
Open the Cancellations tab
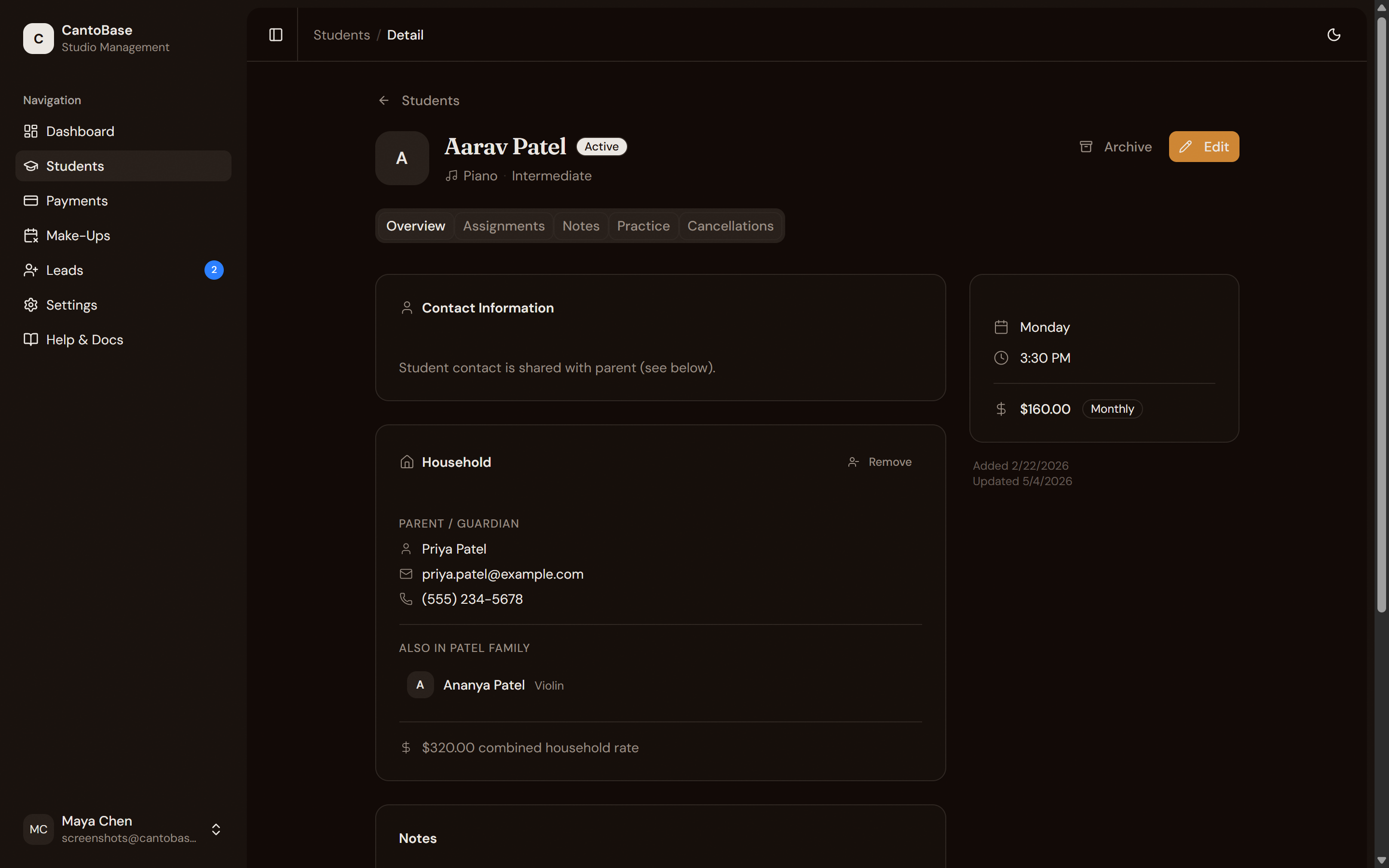[730, 226]
